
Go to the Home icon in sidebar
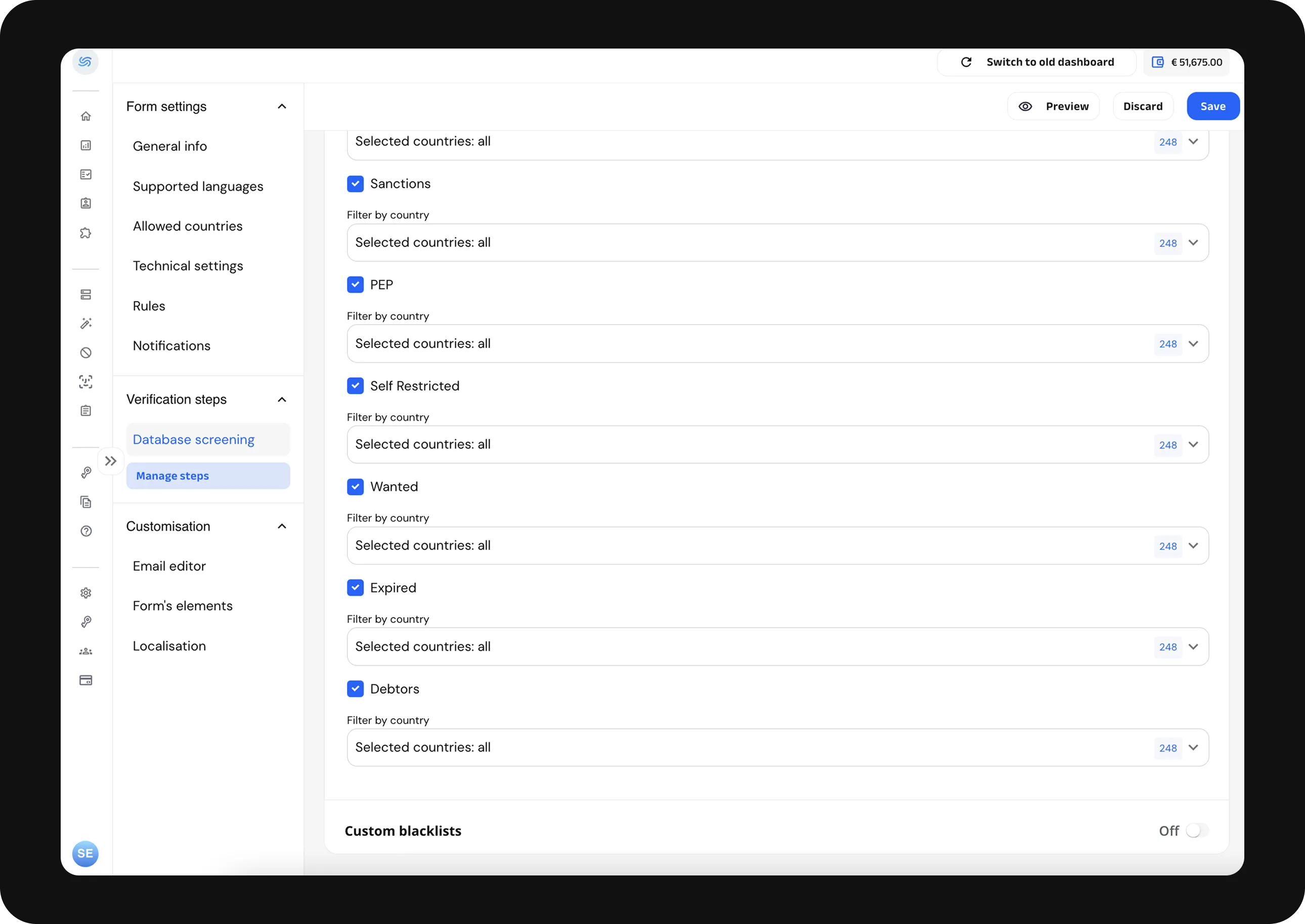[86, 116]
